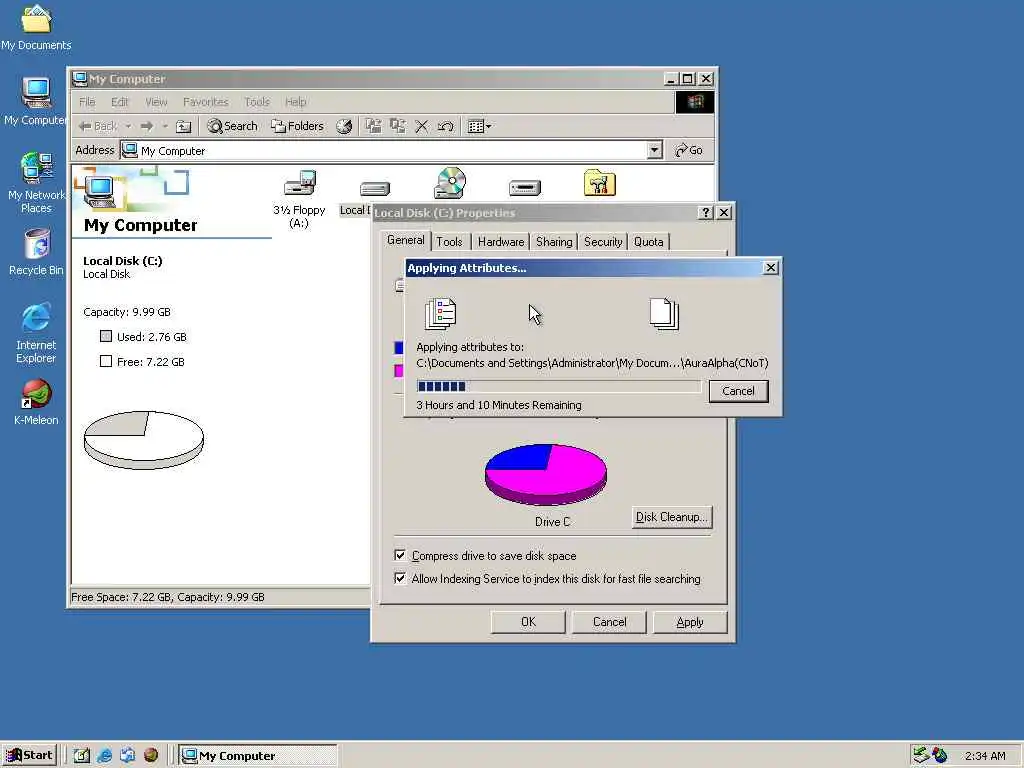Click the Applying Attributes progress bar

(558, 386)
